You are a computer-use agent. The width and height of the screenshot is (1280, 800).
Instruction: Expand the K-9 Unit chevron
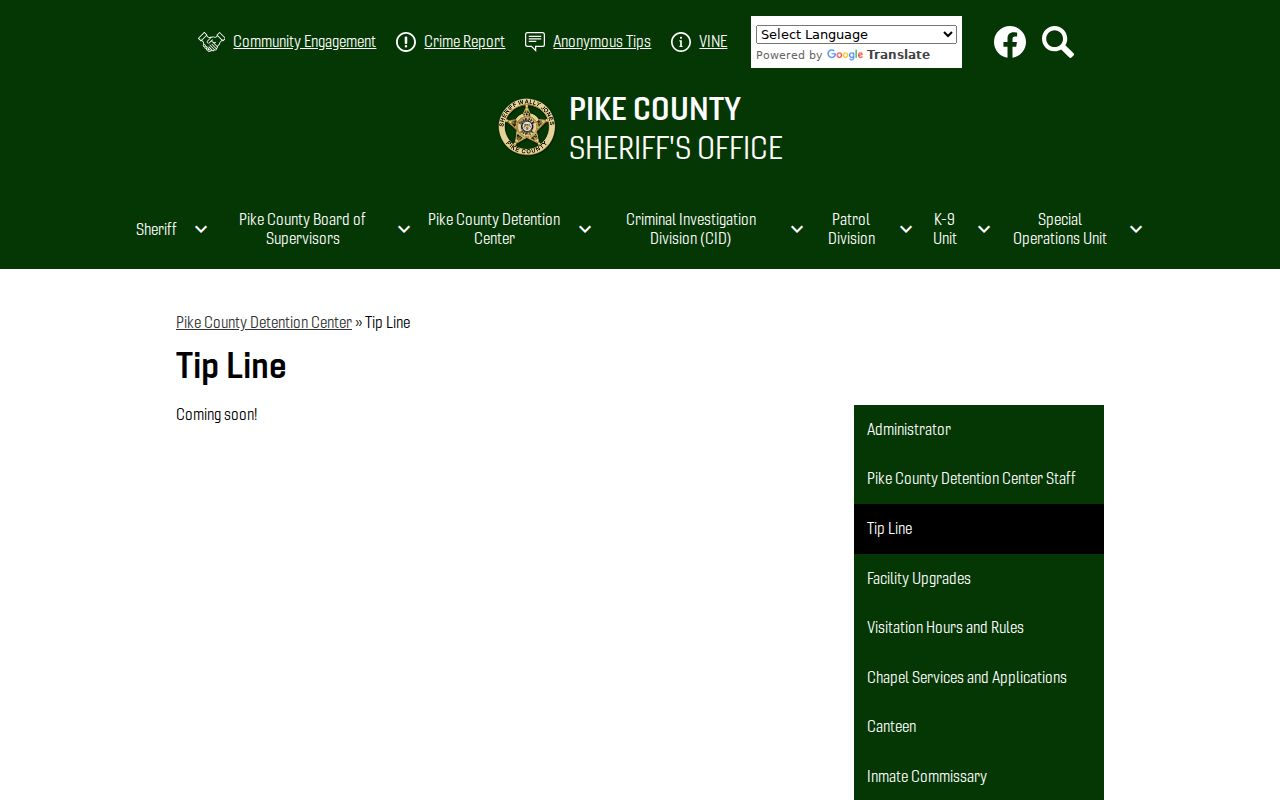click(984, 229)
